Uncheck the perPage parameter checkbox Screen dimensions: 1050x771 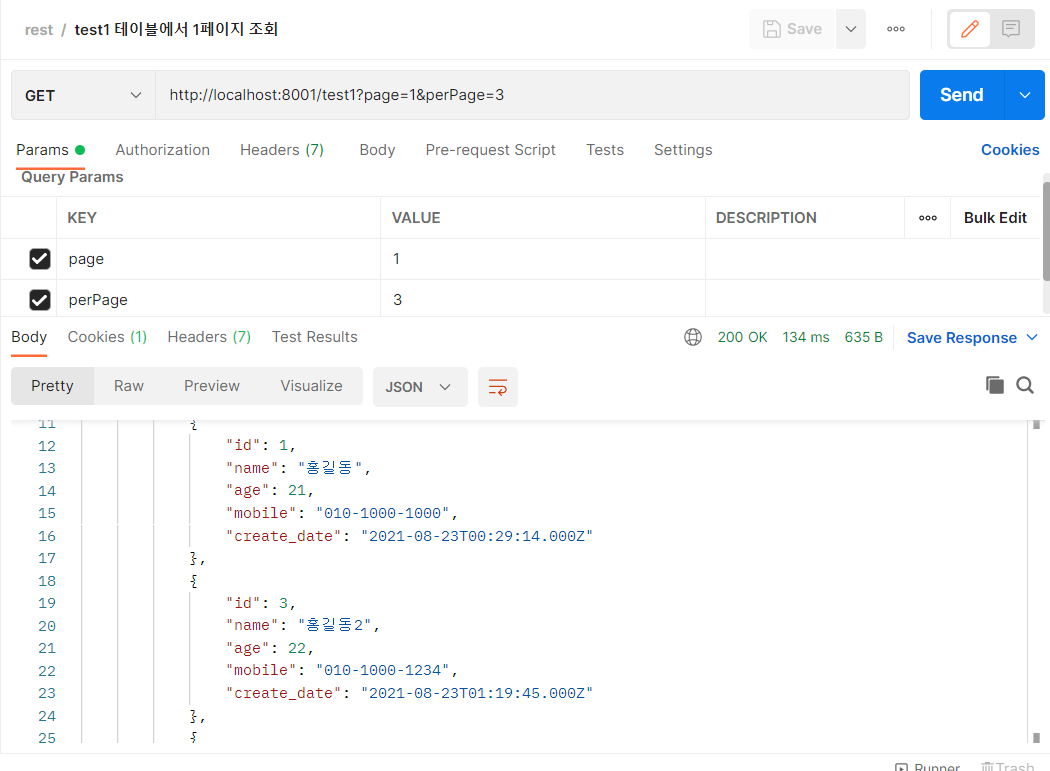click(40, 299)
